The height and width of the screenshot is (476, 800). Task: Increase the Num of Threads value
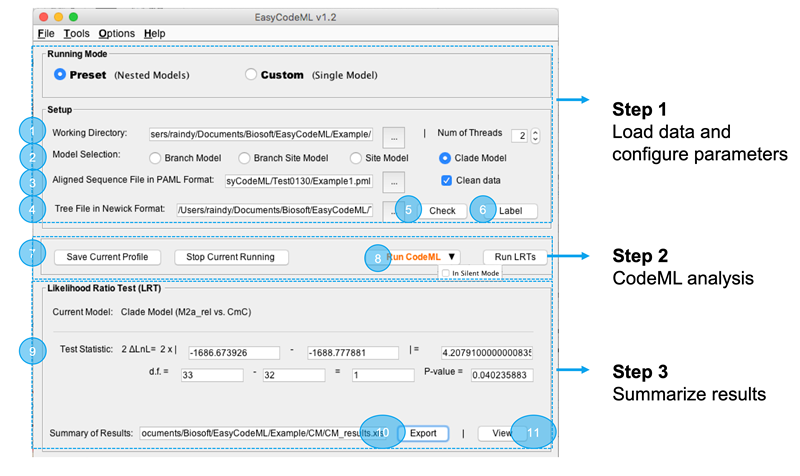click(x=535, y=132)
